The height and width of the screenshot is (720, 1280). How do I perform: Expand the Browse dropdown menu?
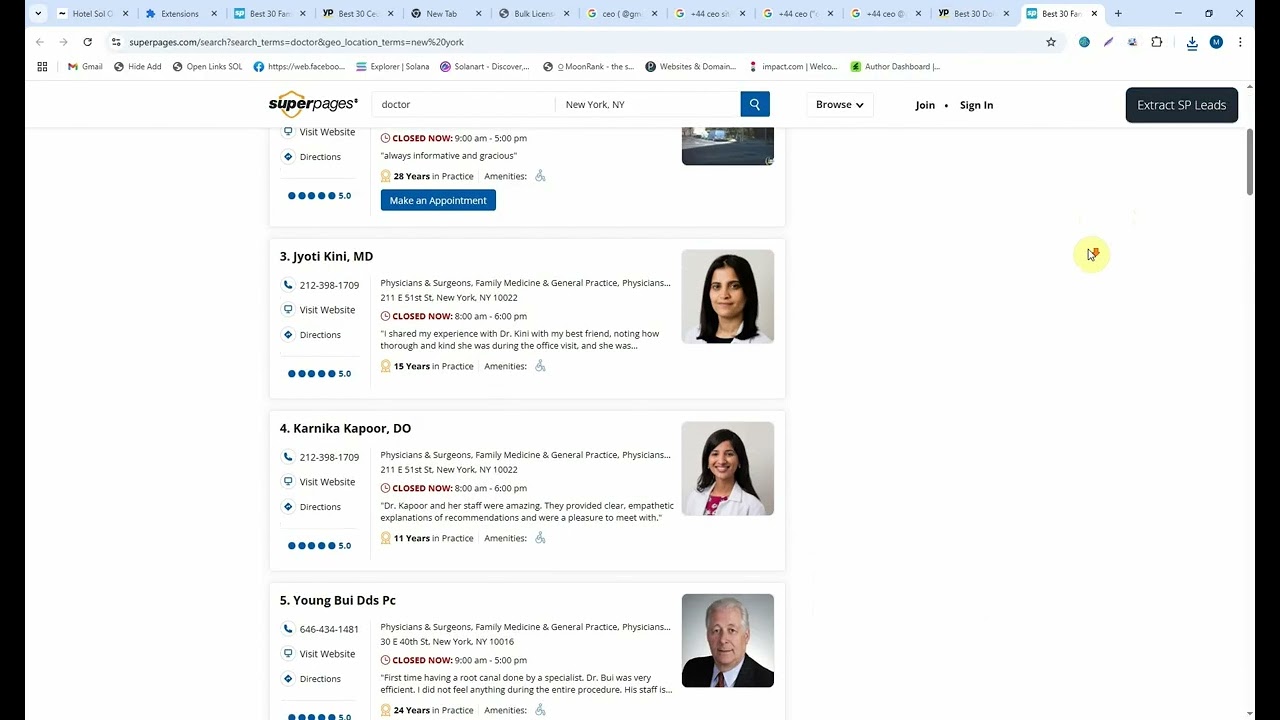pos(840,104)
